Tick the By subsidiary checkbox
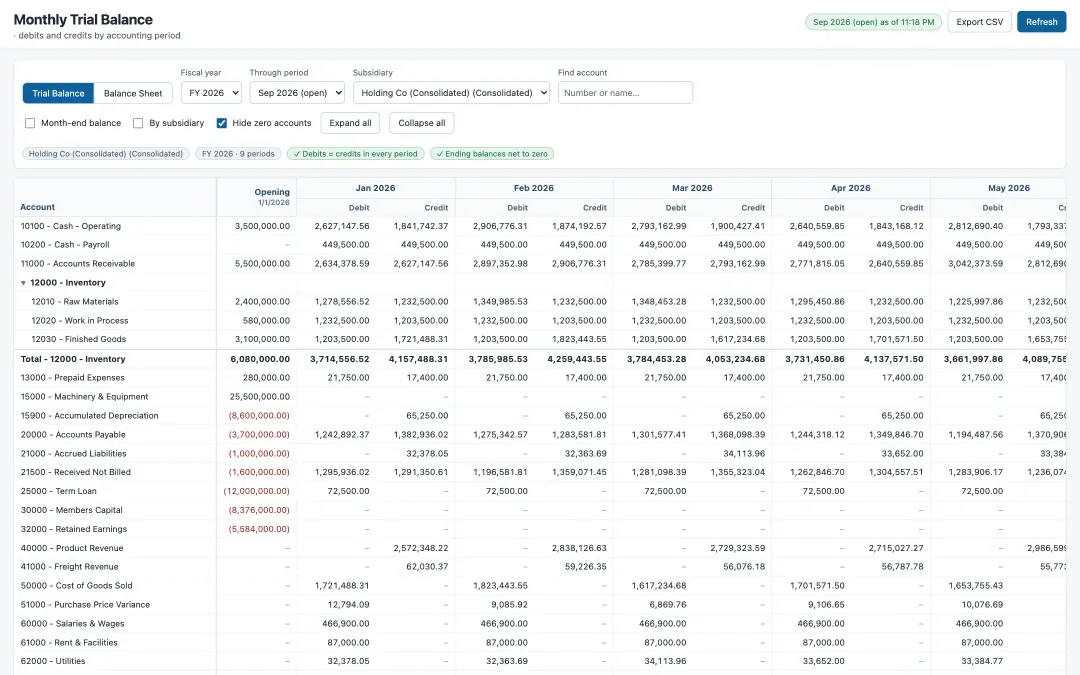The image size is (1080, 675). coord(138,123)
